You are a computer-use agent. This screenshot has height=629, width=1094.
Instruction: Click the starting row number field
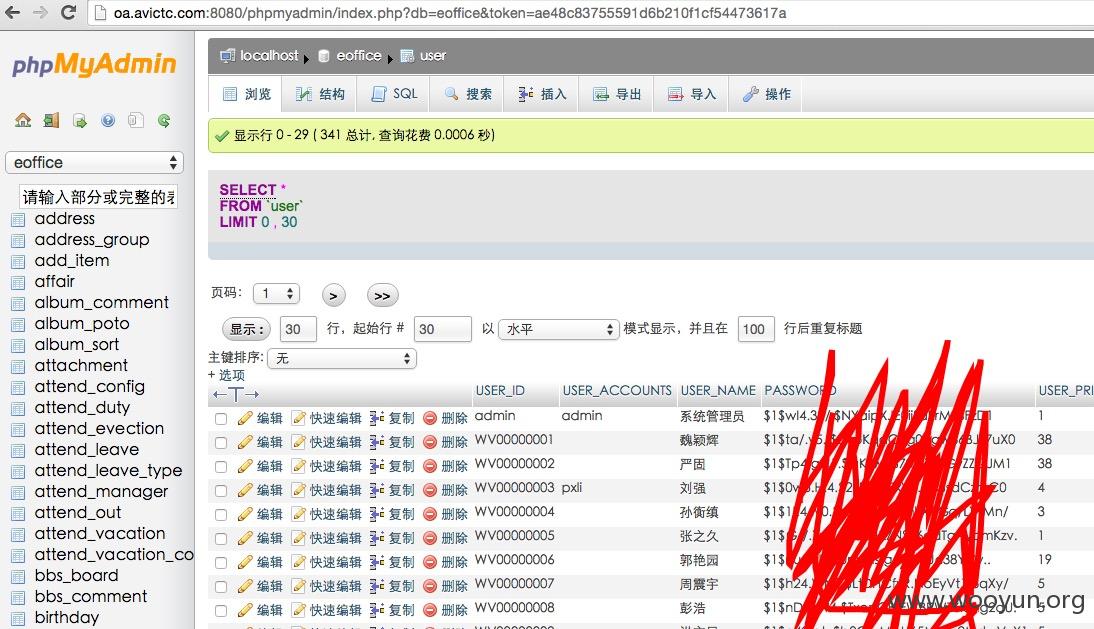click(442, 329)
